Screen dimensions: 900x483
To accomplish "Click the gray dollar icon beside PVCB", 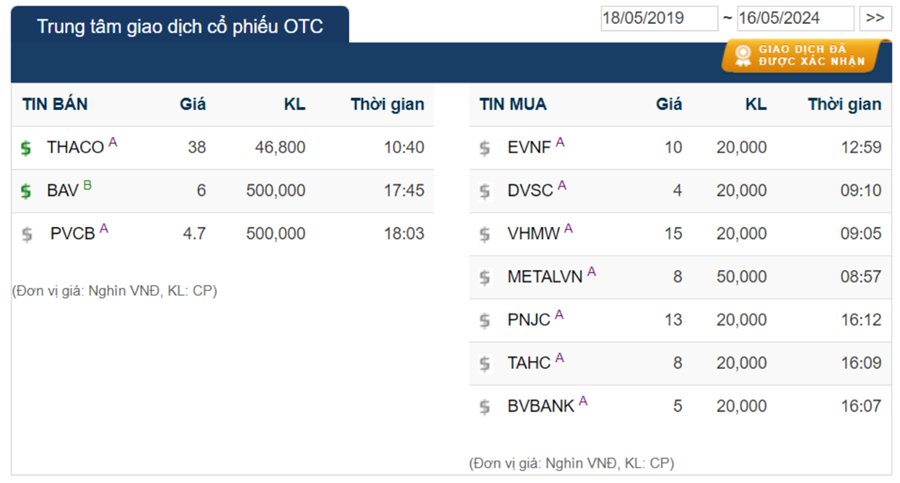I will pos(27,234).
